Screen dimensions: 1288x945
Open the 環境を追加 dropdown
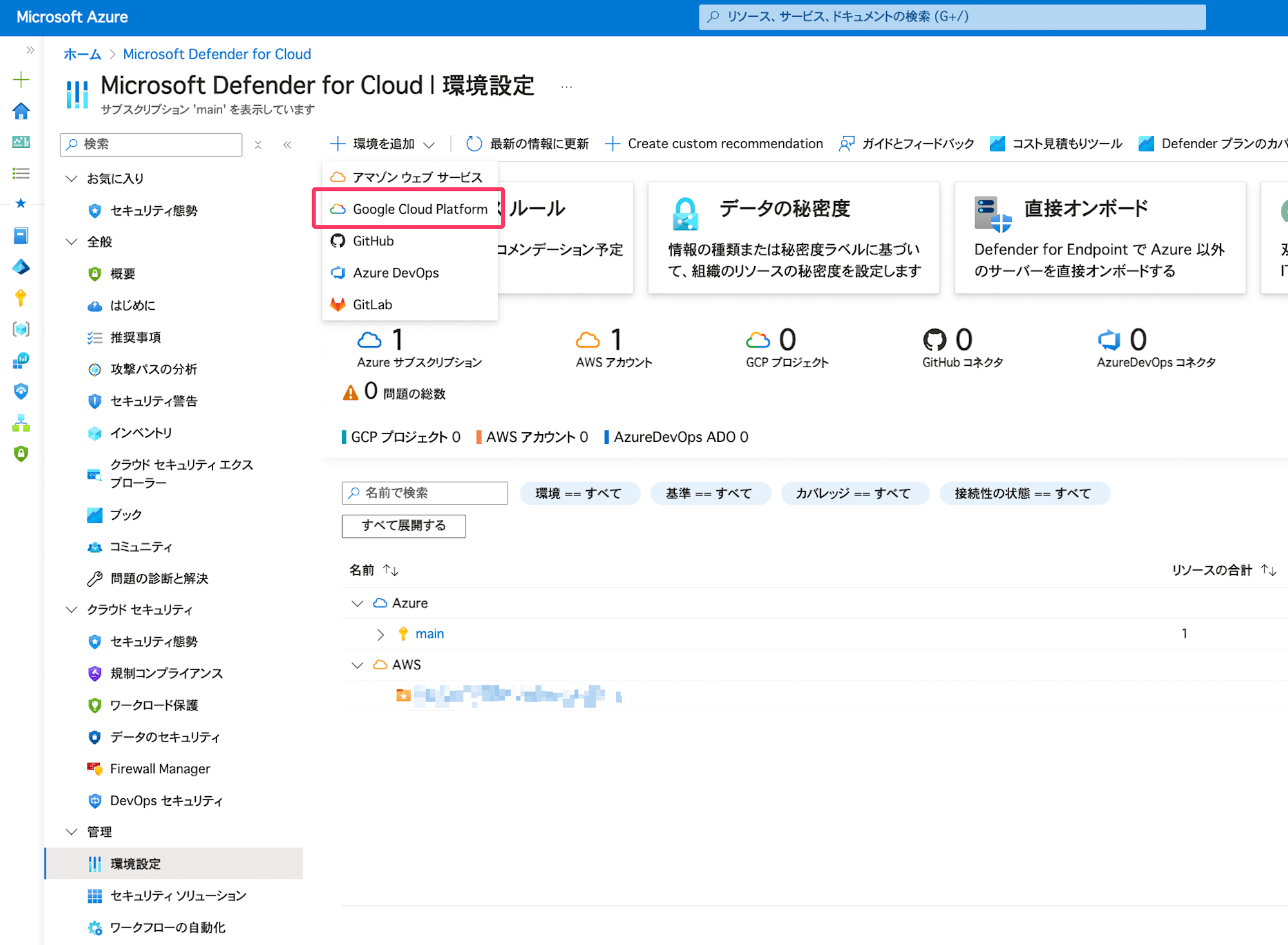tap(382, 144)
